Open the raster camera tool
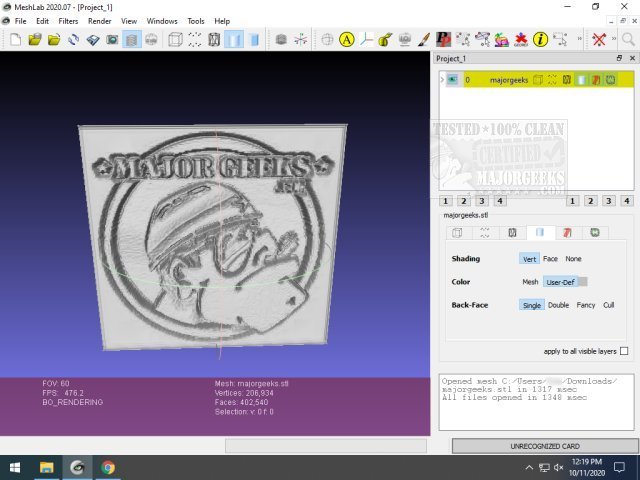Screen dimensions: 640x480 (x=404, y=40)
